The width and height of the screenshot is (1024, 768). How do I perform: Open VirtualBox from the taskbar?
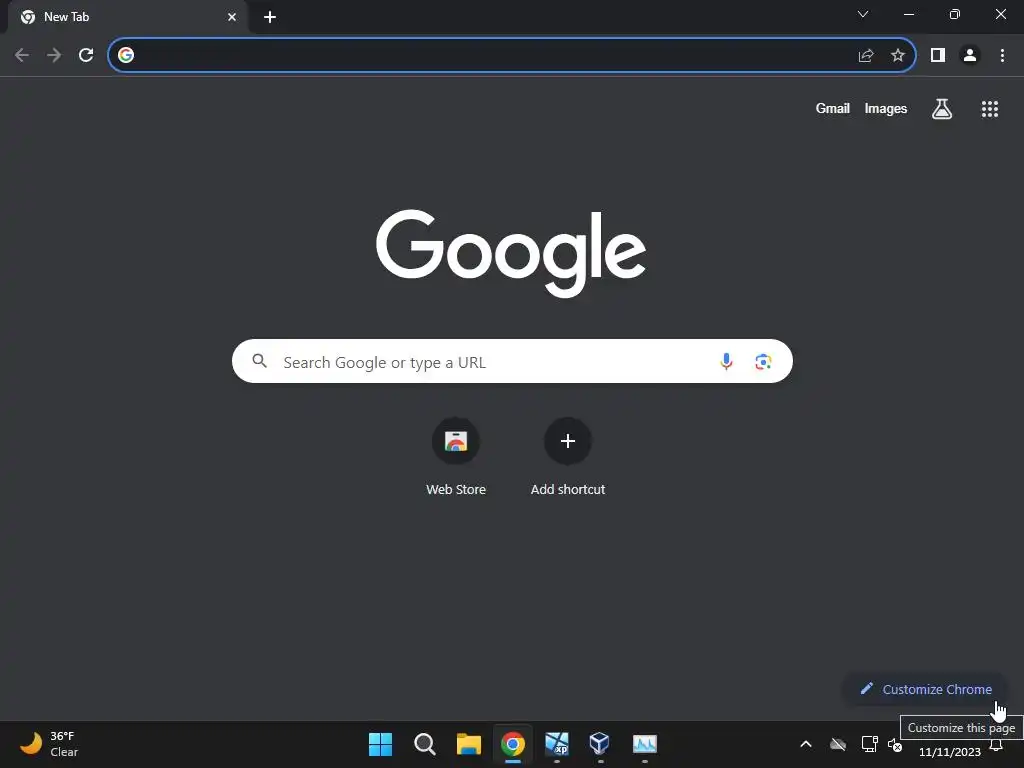pos(600,744)
